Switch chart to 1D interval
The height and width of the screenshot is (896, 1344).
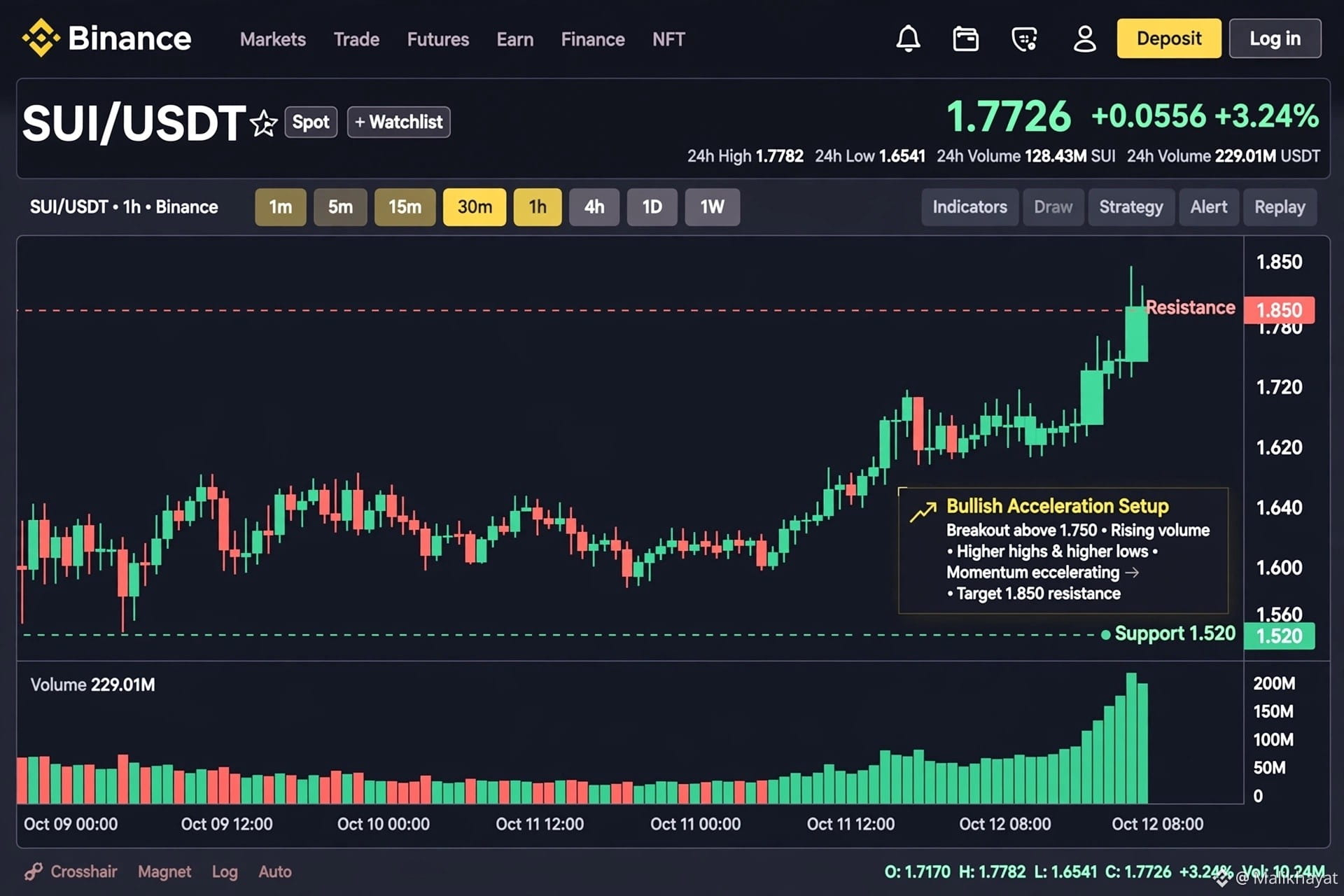652,207
